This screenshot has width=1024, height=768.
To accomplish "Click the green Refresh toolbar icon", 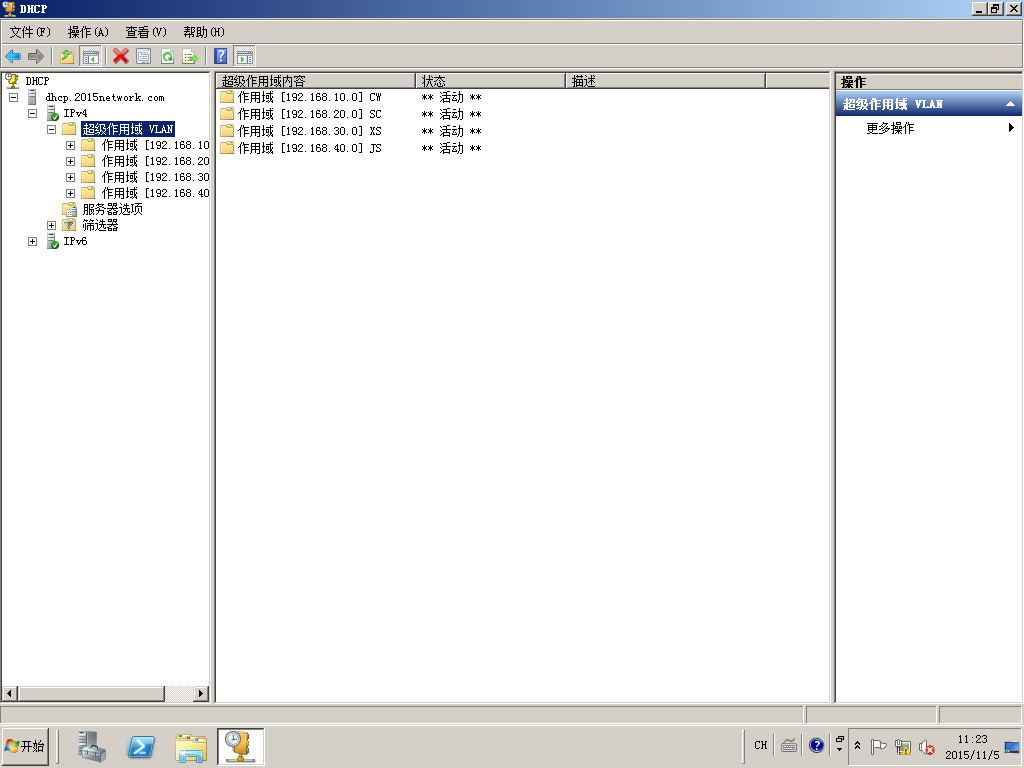I will coord(167,57).
